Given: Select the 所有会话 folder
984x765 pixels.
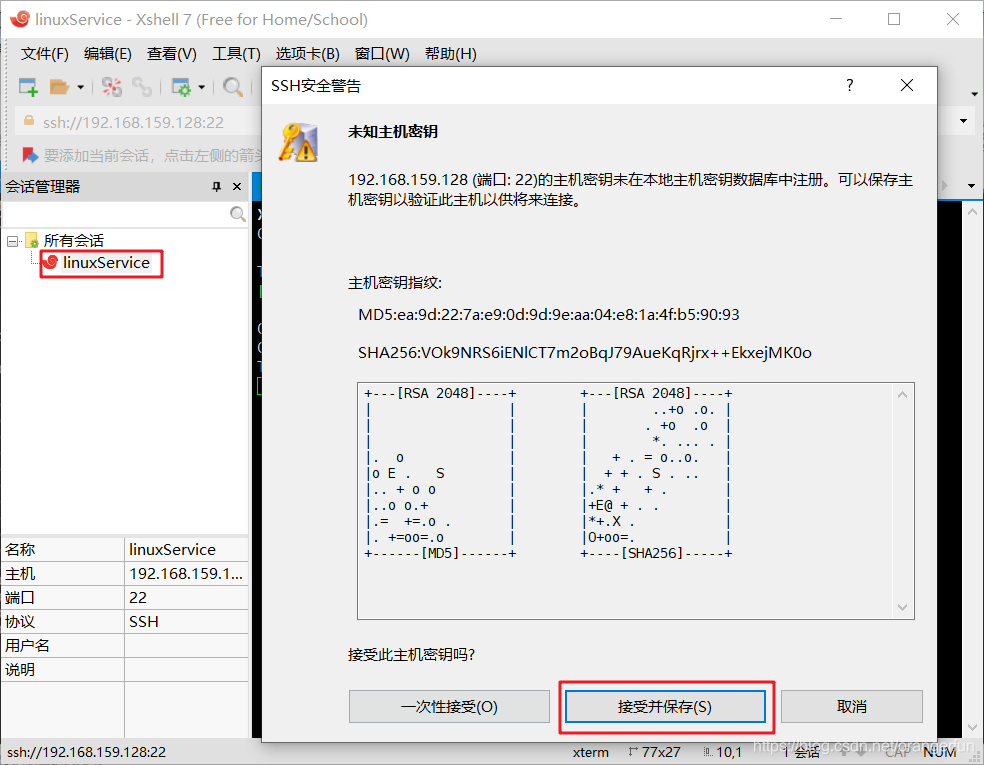Looking at the screenshot, I should (x=73, y=240).
